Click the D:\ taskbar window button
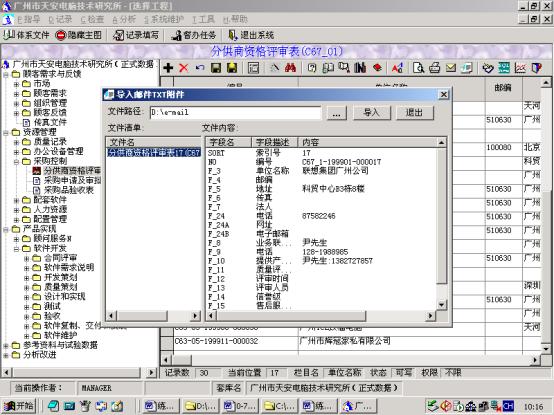This screenshot has width=554, height=415. (200, 406)
